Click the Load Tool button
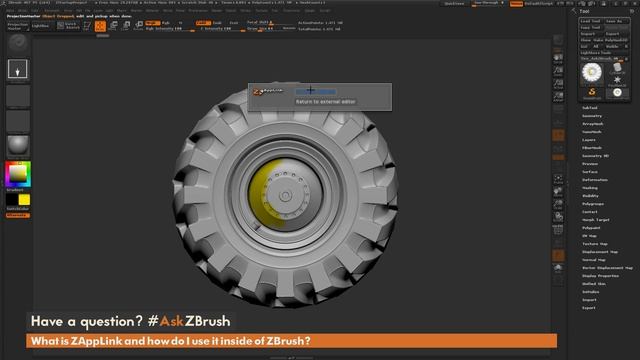Screen dimensions: 640x360 pos(591,21)
